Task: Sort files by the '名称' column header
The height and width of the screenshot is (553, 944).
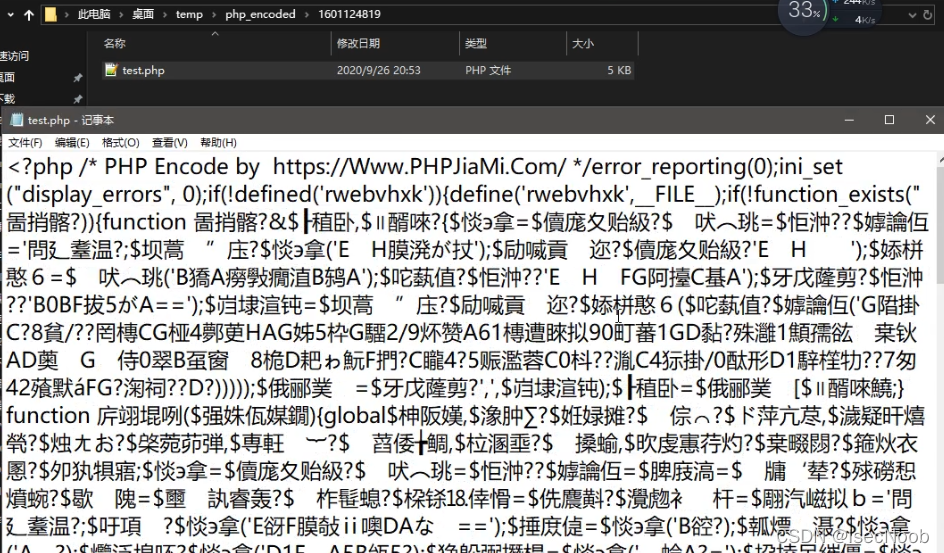Action: coord(114,43)
